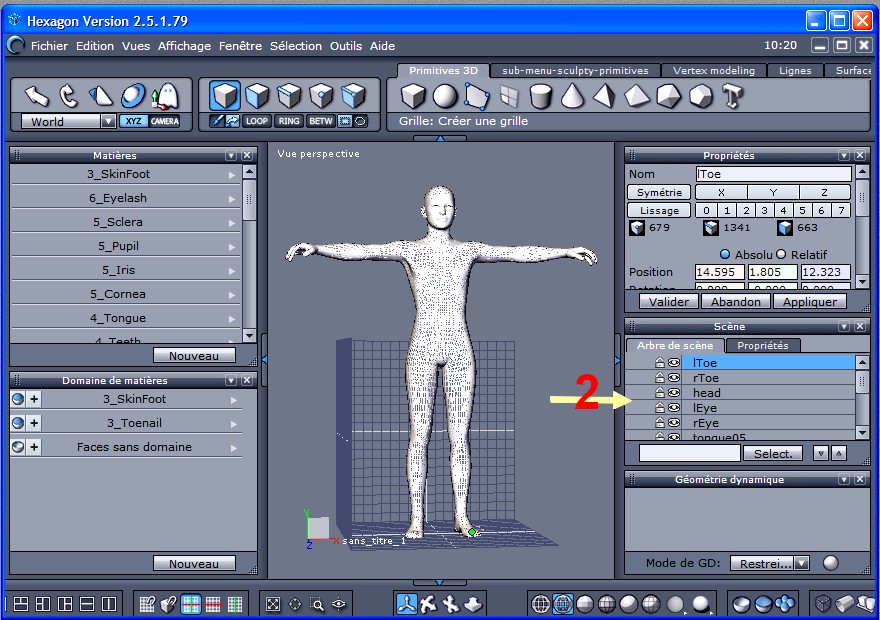
Task: Choose the wireframe globe display mode
Action: coord(540,604)
